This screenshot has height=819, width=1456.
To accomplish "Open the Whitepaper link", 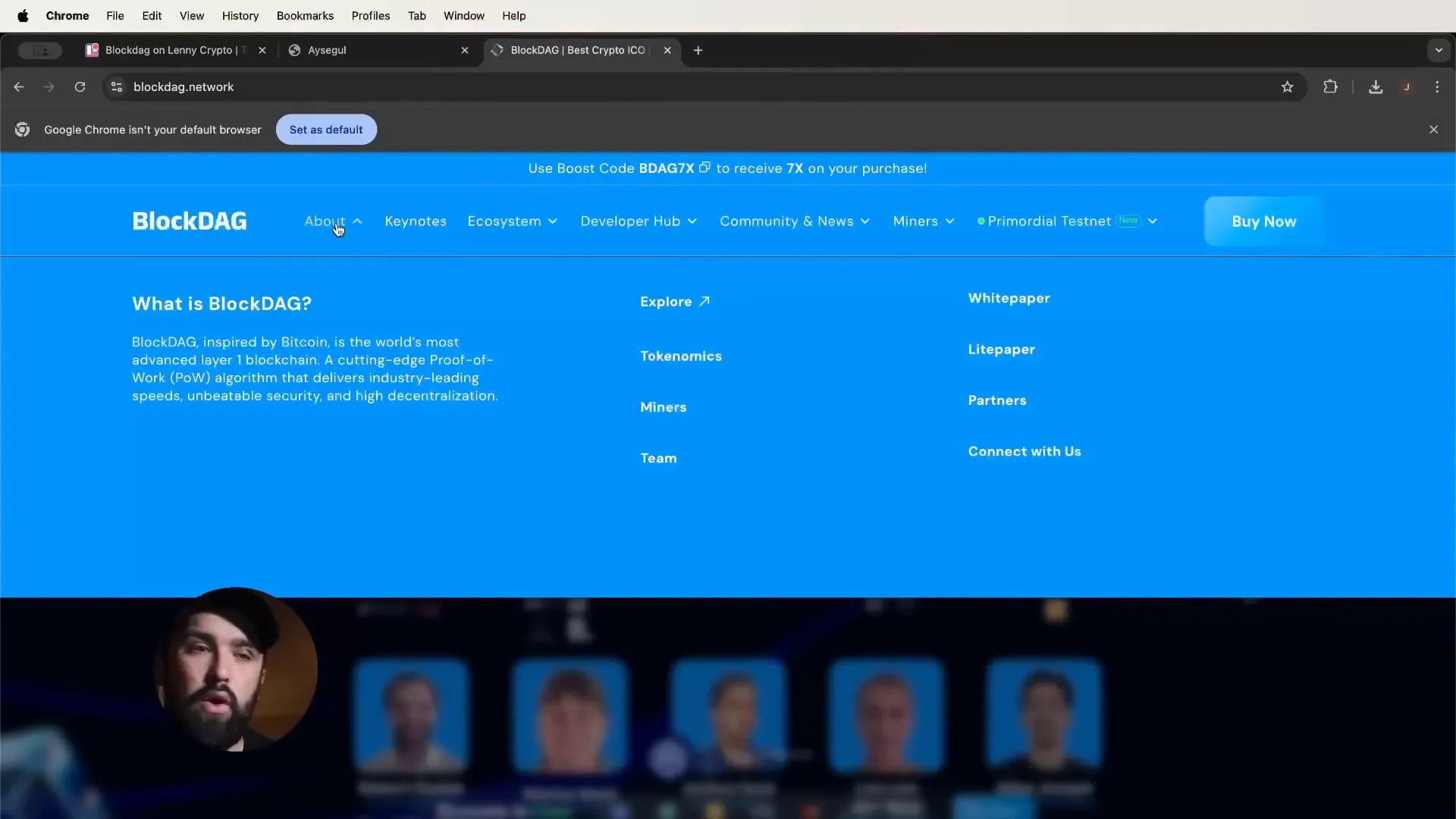I will tap(1009, 298).
